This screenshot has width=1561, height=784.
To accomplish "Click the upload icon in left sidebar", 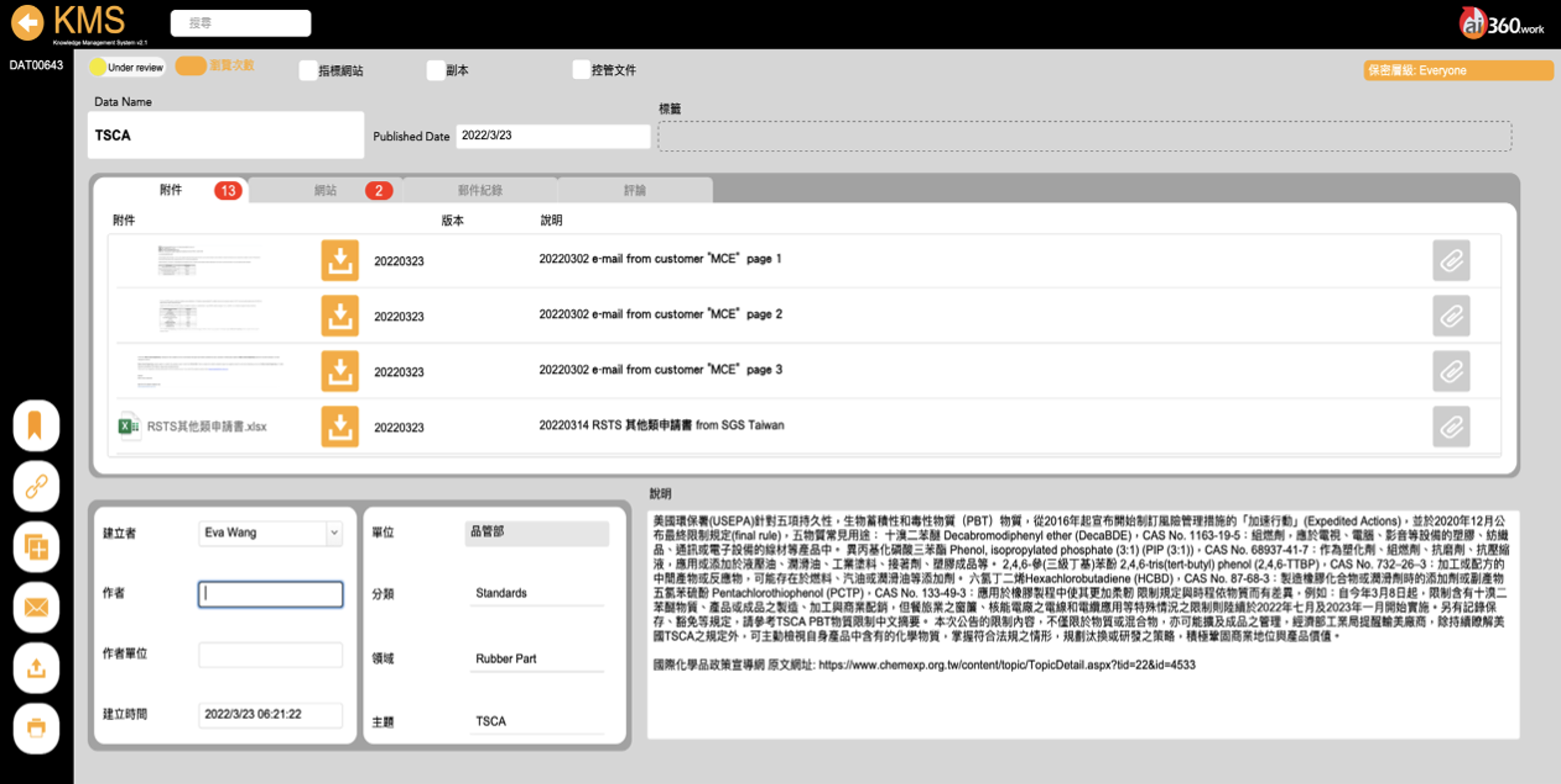I will [x=36, y=668].
